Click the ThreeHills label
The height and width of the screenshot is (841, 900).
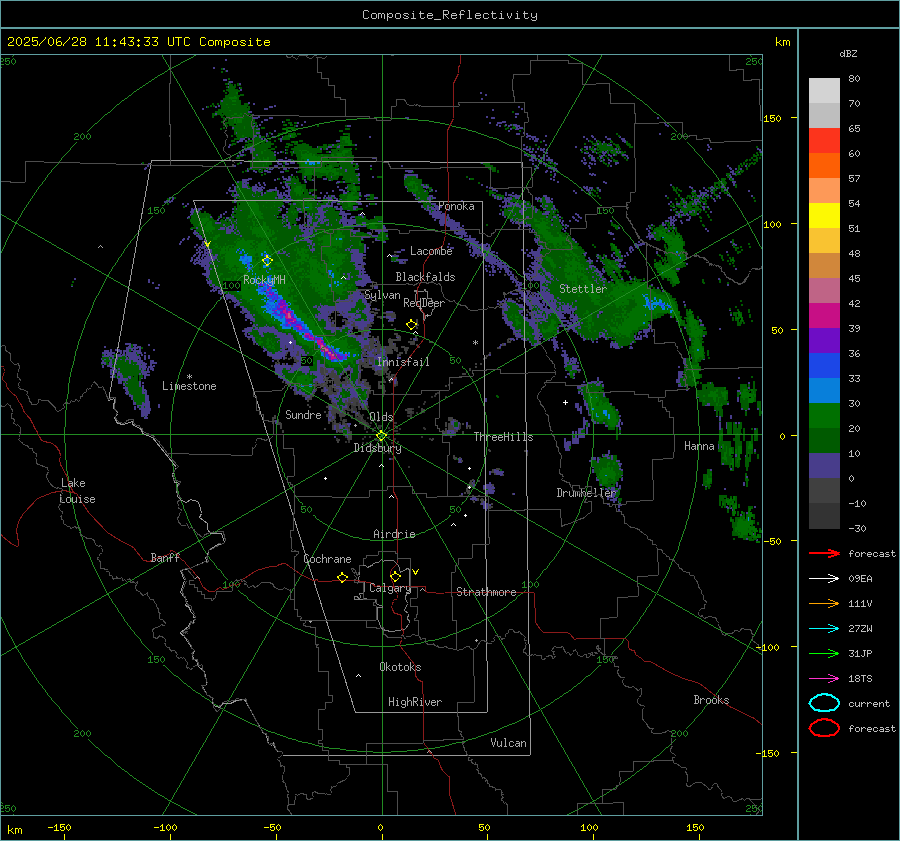(x=503, y=437)
